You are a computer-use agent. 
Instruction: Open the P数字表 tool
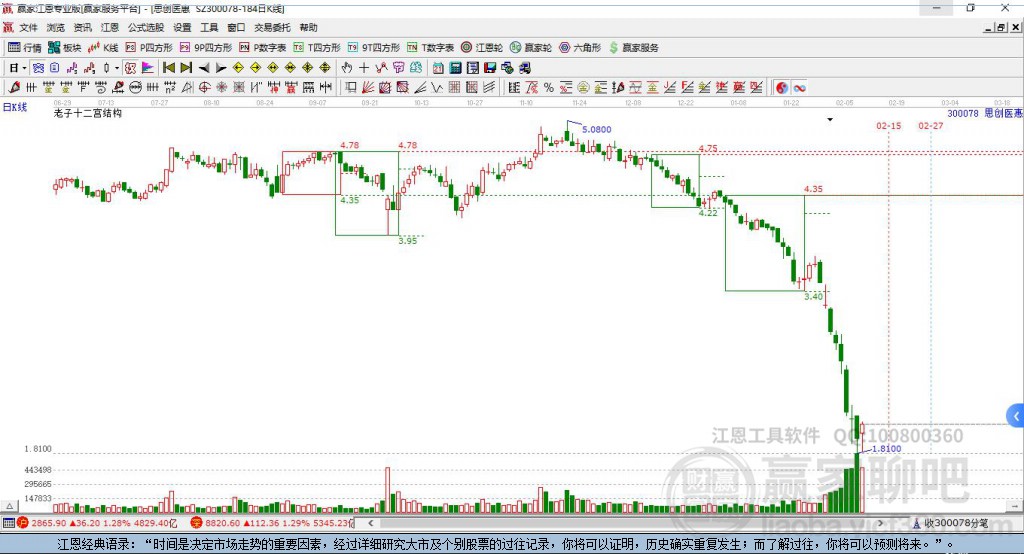[263, 48]
